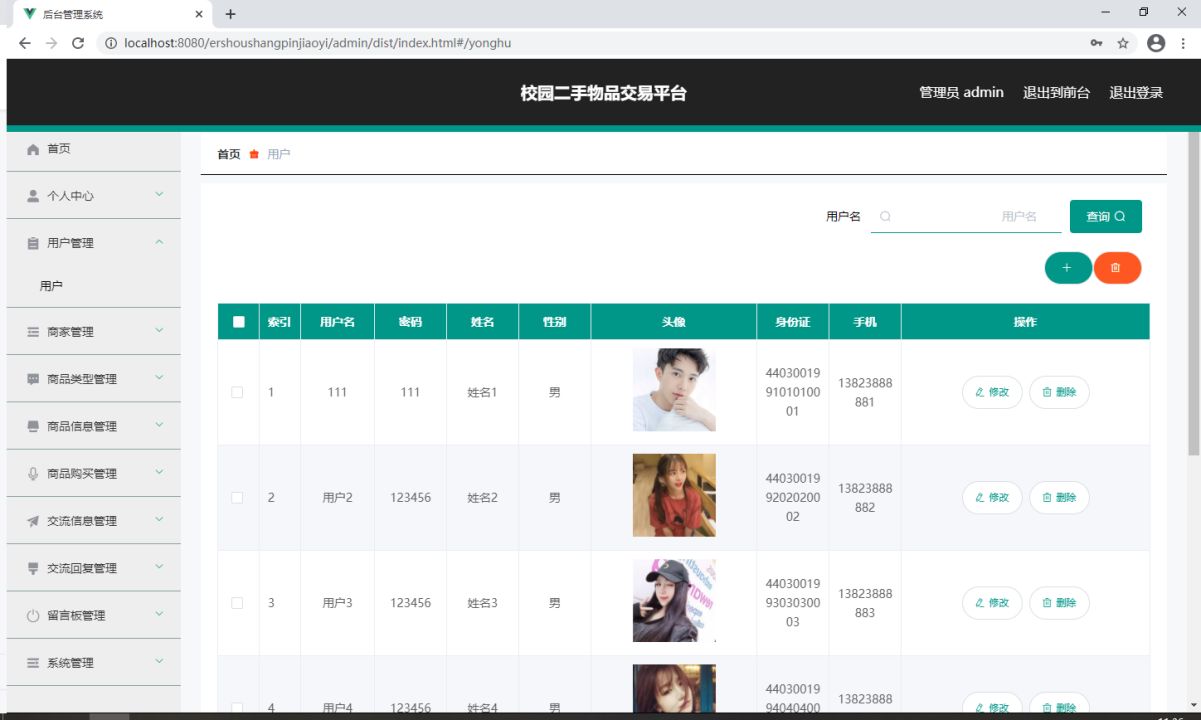This screenshot has width=1201, height=720.
Task: Check the row checkbox for user 111
Action: coord(237,393)
